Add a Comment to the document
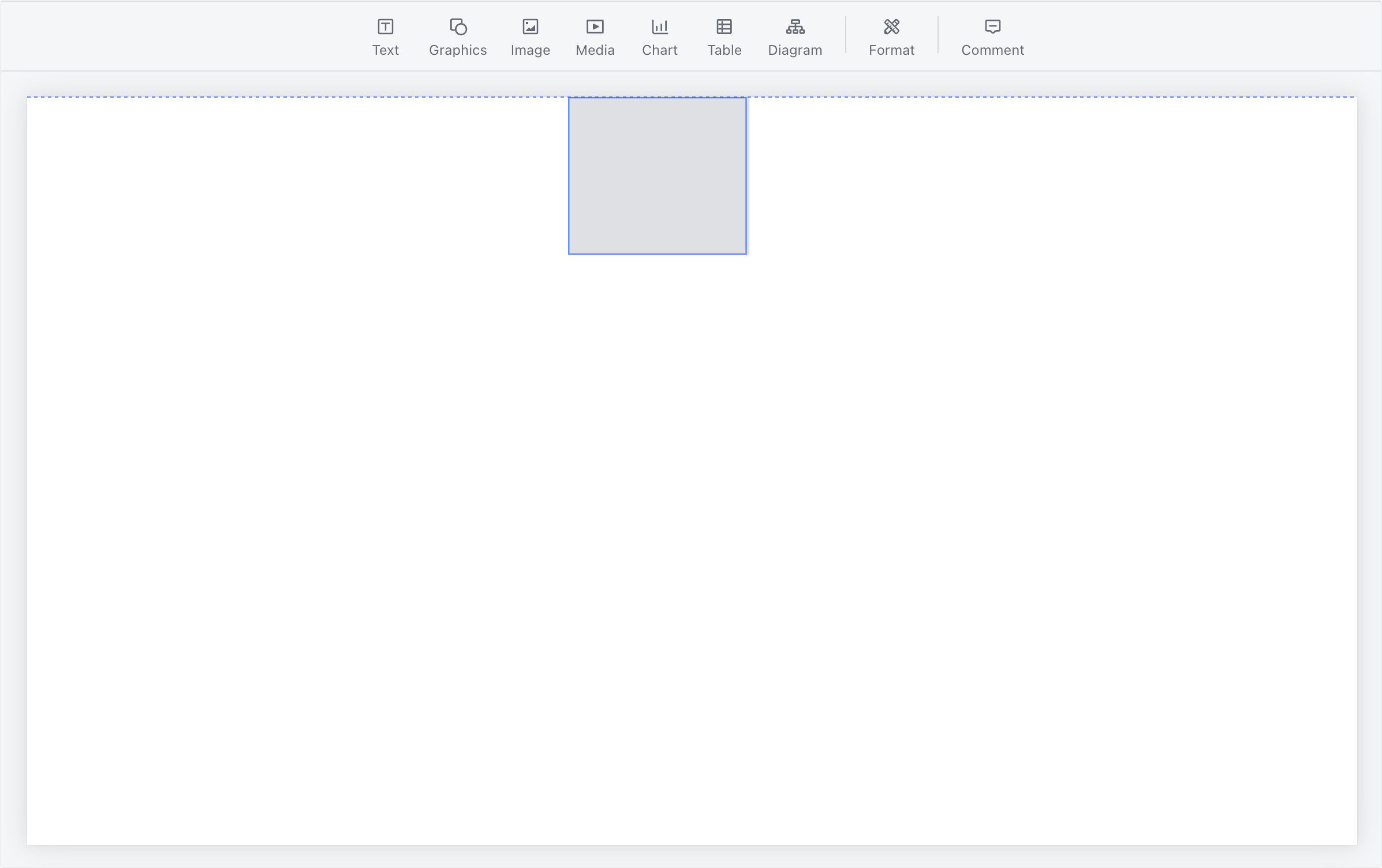This screenshot has width=1382, height=868. (992, 50)
